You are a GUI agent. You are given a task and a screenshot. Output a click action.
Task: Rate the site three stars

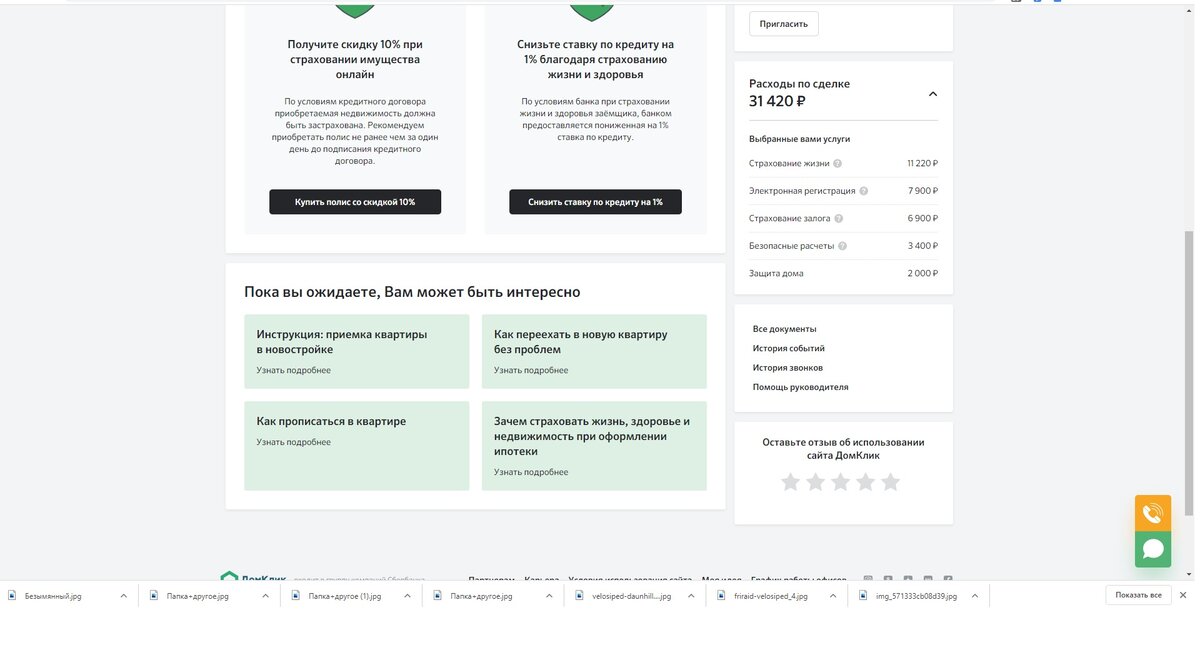tap(840, 482)
